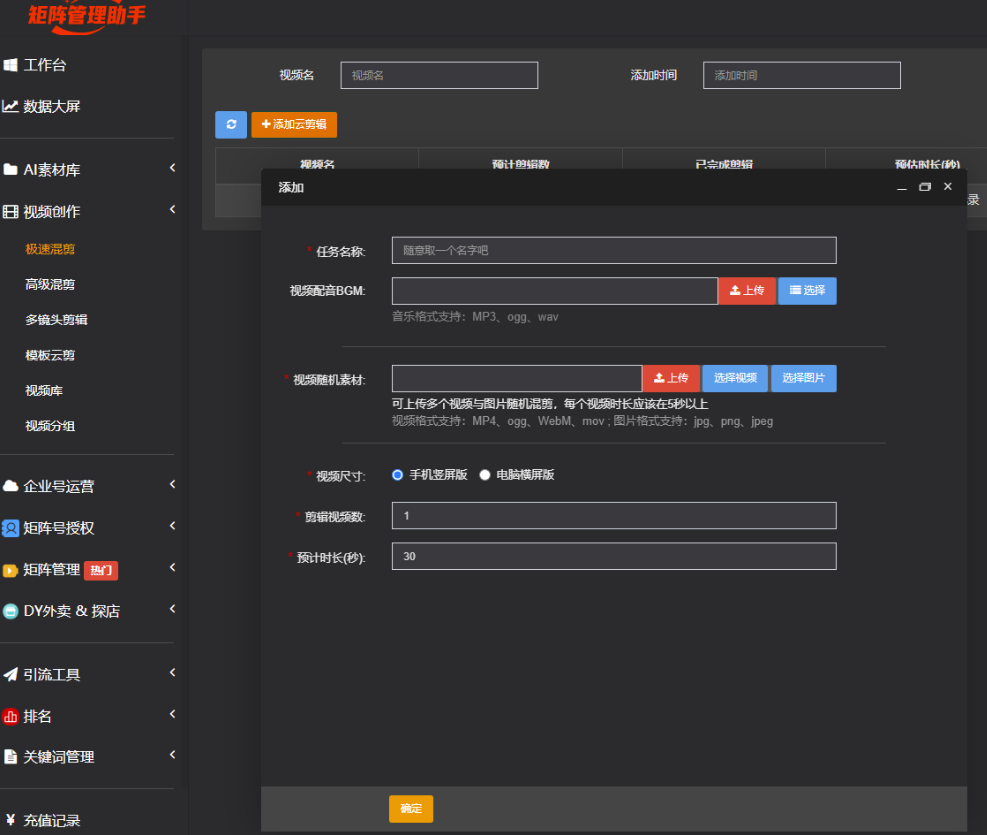Select 电脑横屏版 video size option
The height and width of the screenshot is (835, 987).
tap(486, 475)
